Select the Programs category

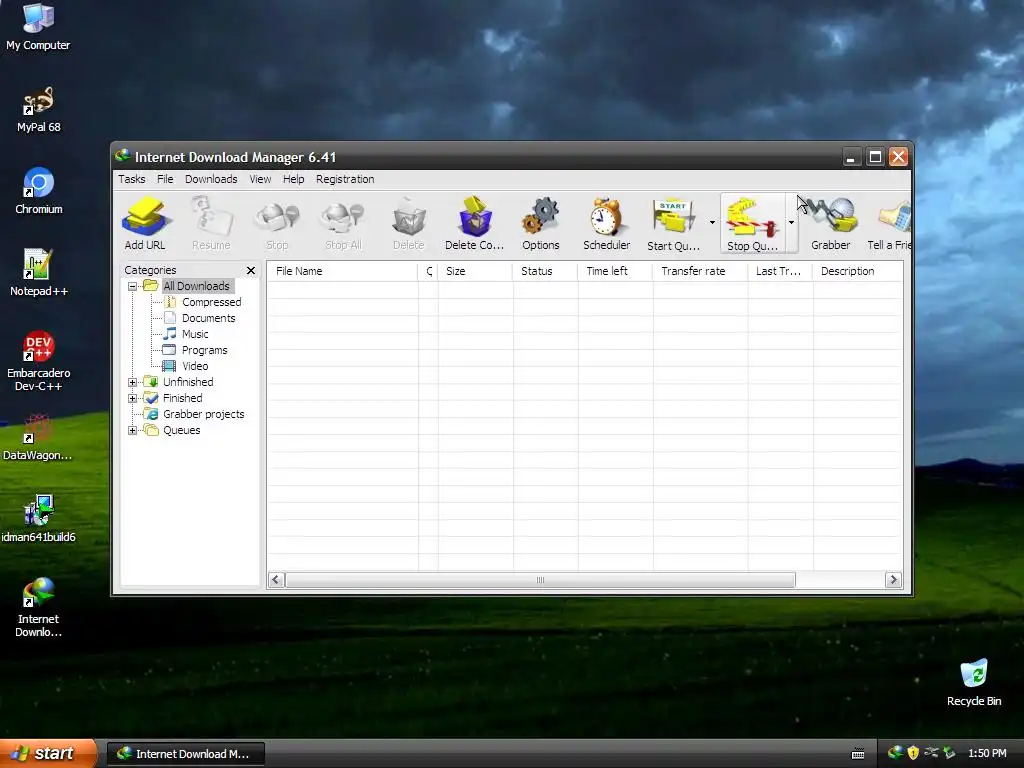tap(204, 350)
